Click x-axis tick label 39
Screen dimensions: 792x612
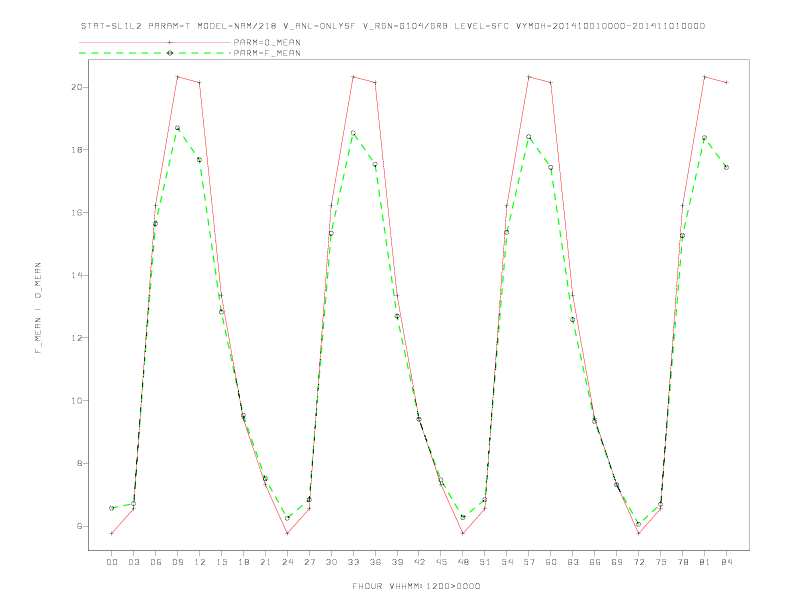(397, 562)
